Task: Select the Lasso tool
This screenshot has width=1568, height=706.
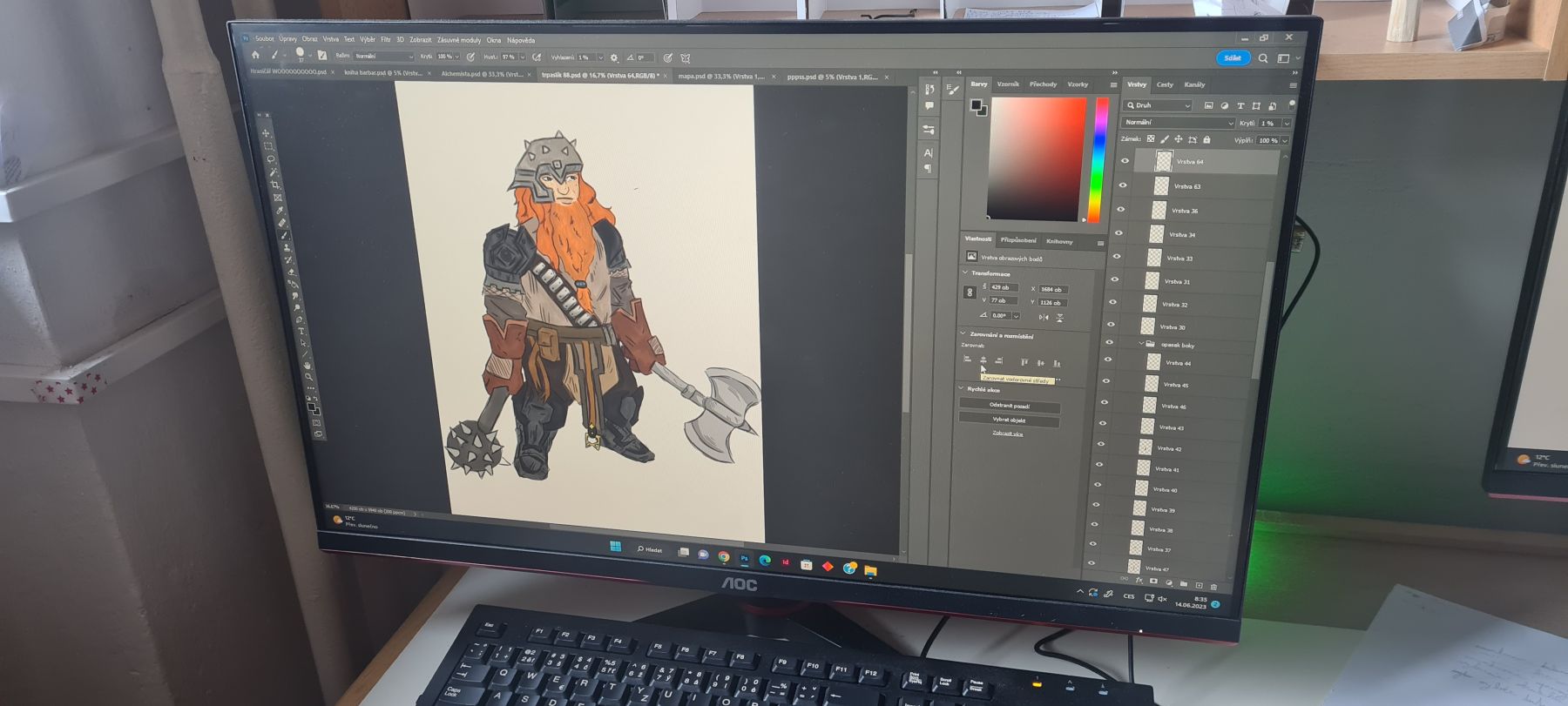Action: (271, 159)
